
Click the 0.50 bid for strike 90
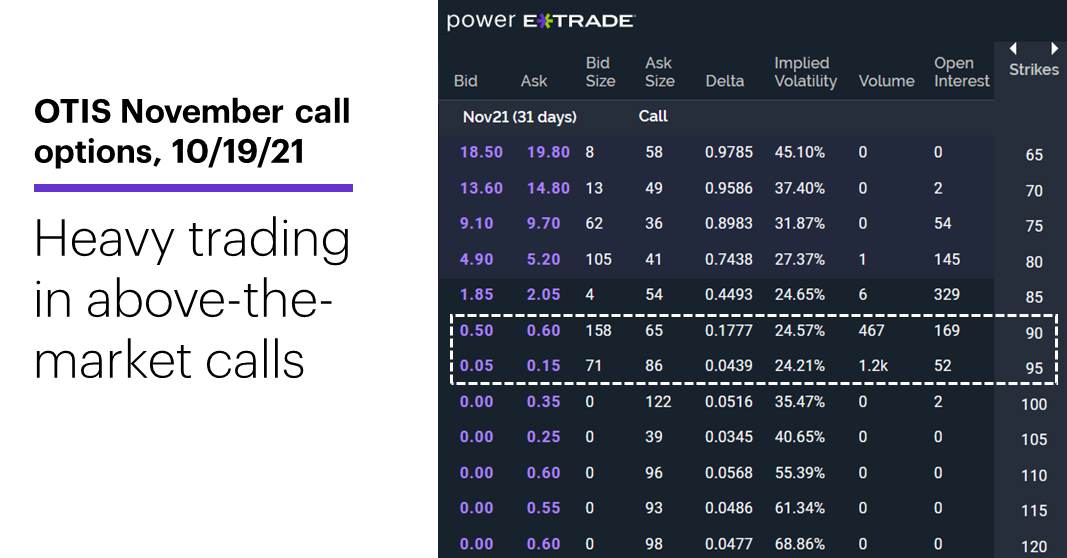tap(476, 331)
